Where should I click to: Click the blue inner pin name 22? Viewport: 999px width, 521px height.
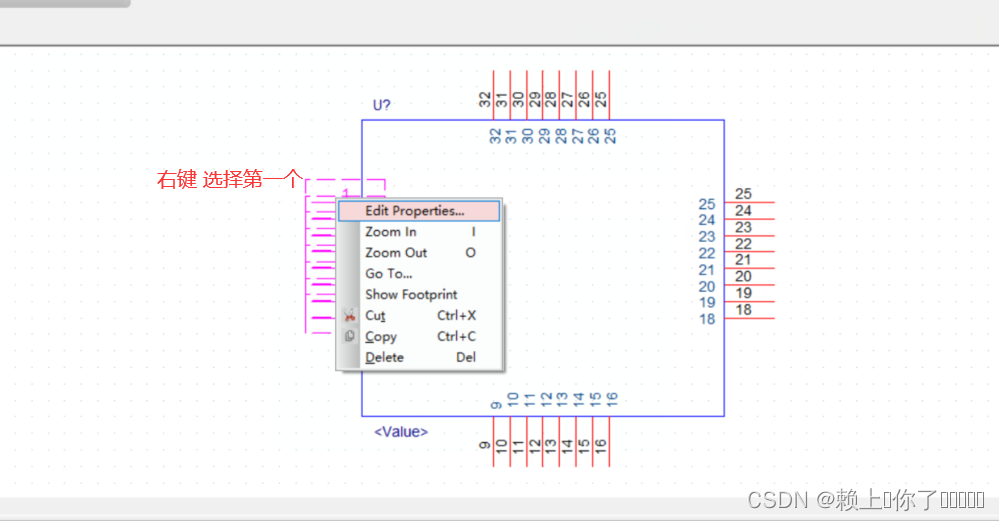click(707, 253)
